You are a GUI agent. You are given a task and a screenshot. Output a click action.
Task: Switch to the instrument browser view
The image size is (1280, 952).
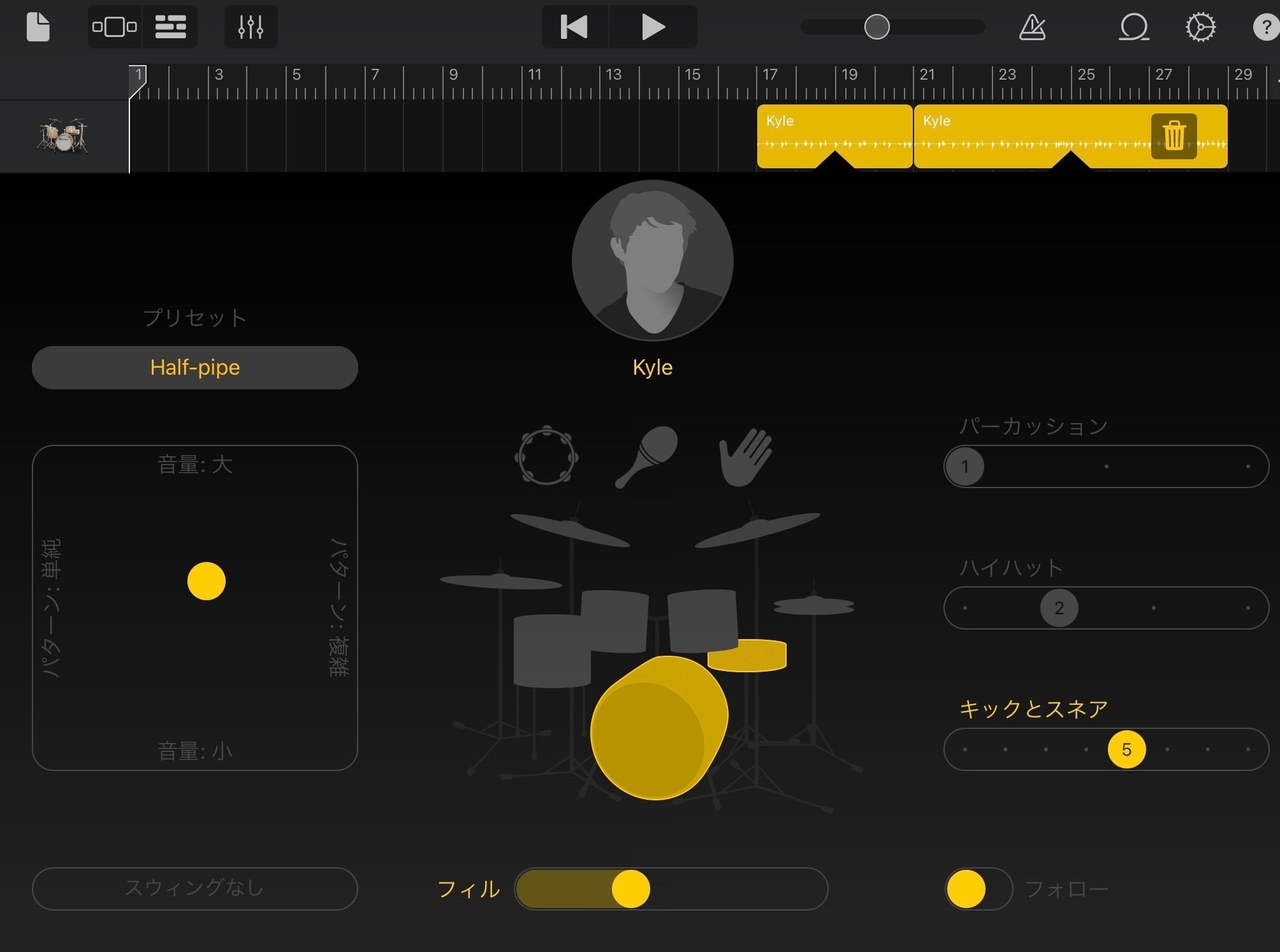tap(115, 27)
